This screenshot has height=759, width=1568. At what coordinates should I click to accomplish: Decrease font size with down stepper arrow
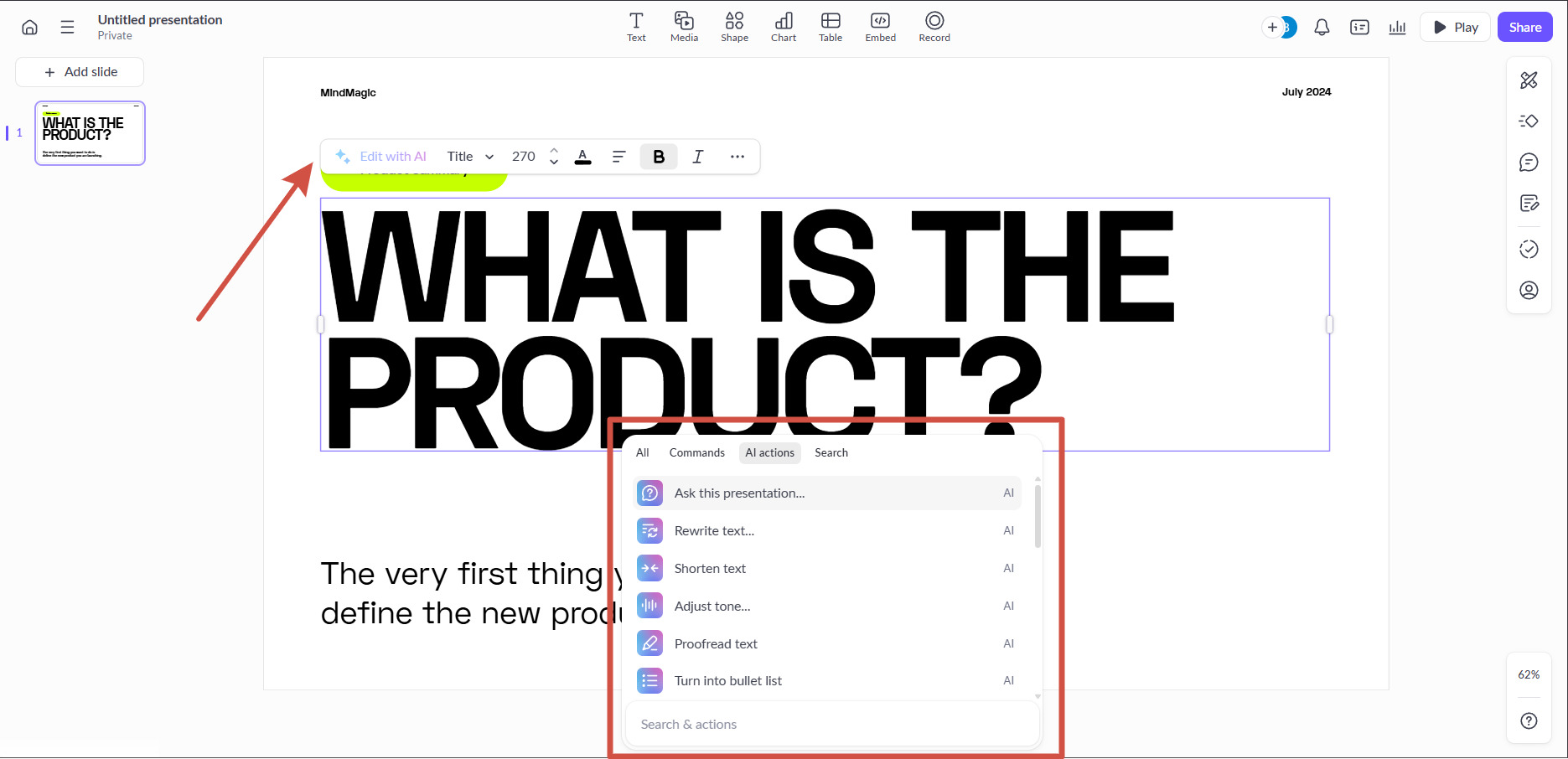(554, 162)
